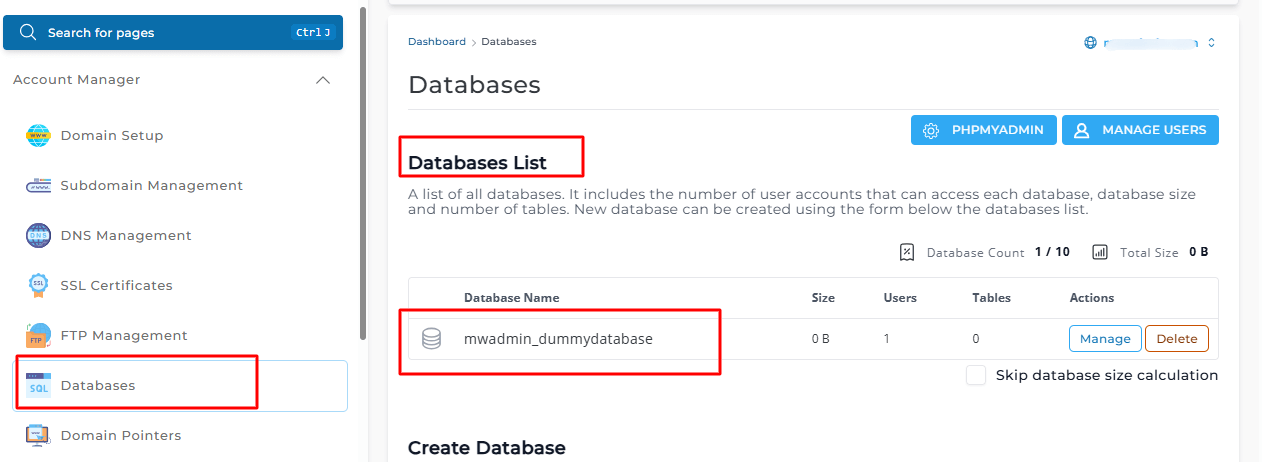
Task: Click the Total Size chart icon
Action: (1100, 252)
